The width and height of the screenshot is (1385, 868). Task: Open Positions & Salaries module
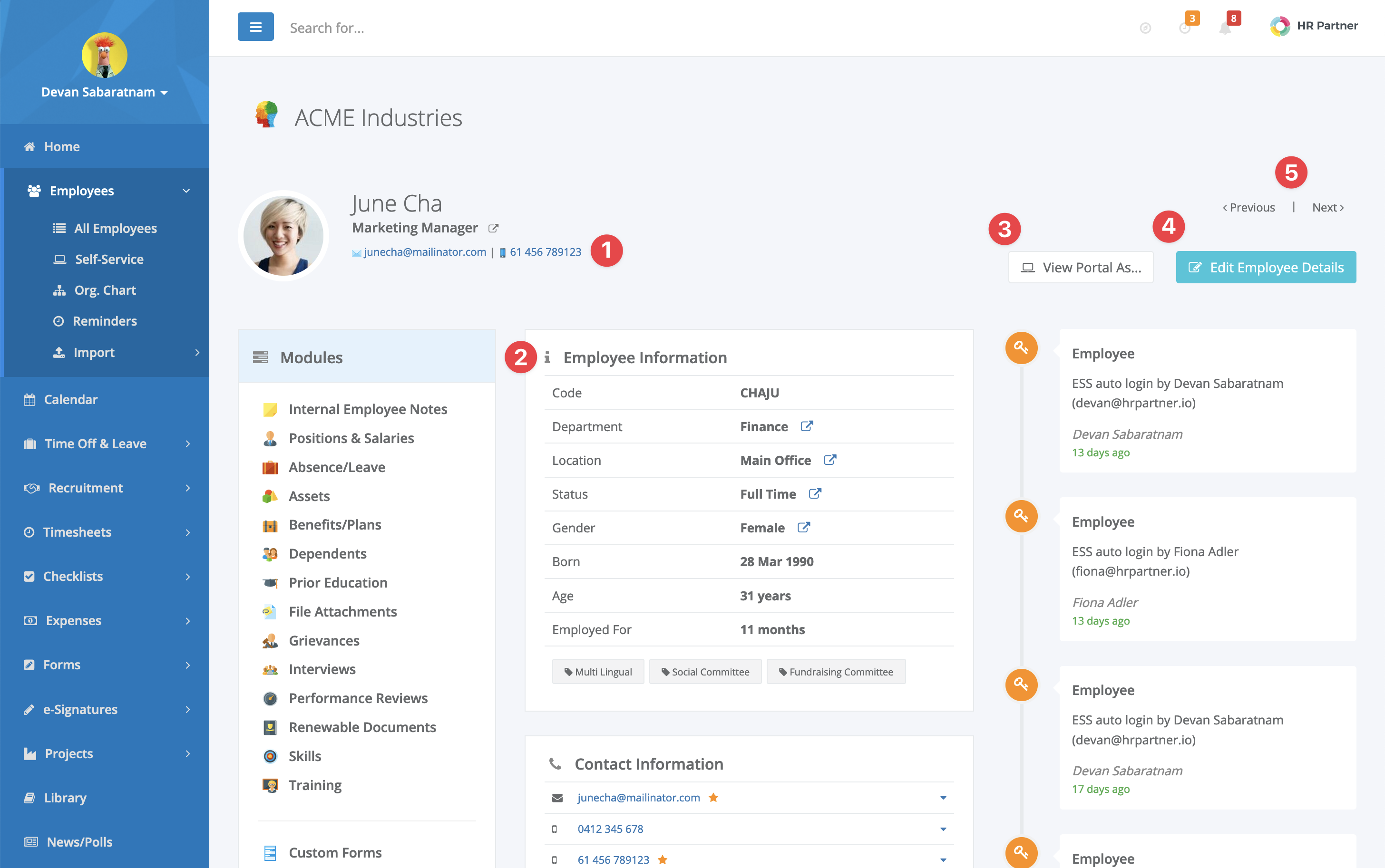351,438
